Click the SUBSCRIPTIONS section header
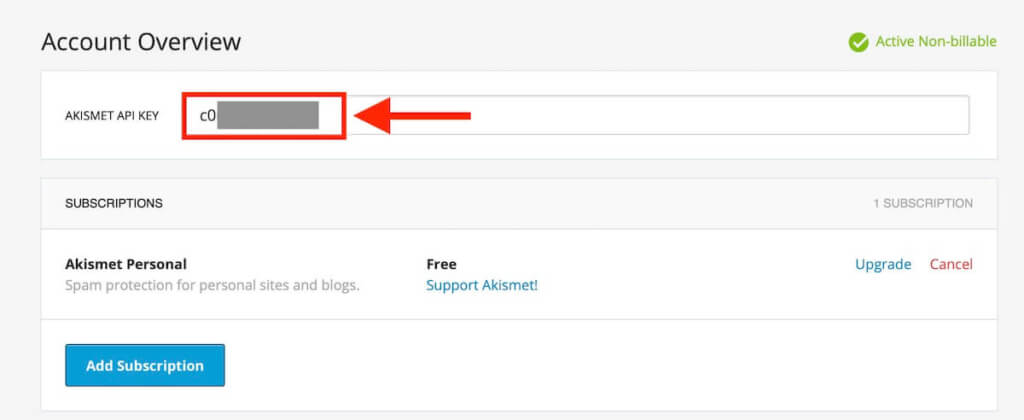This screenshot has width=1024, height=420. [x=114, y=204]
